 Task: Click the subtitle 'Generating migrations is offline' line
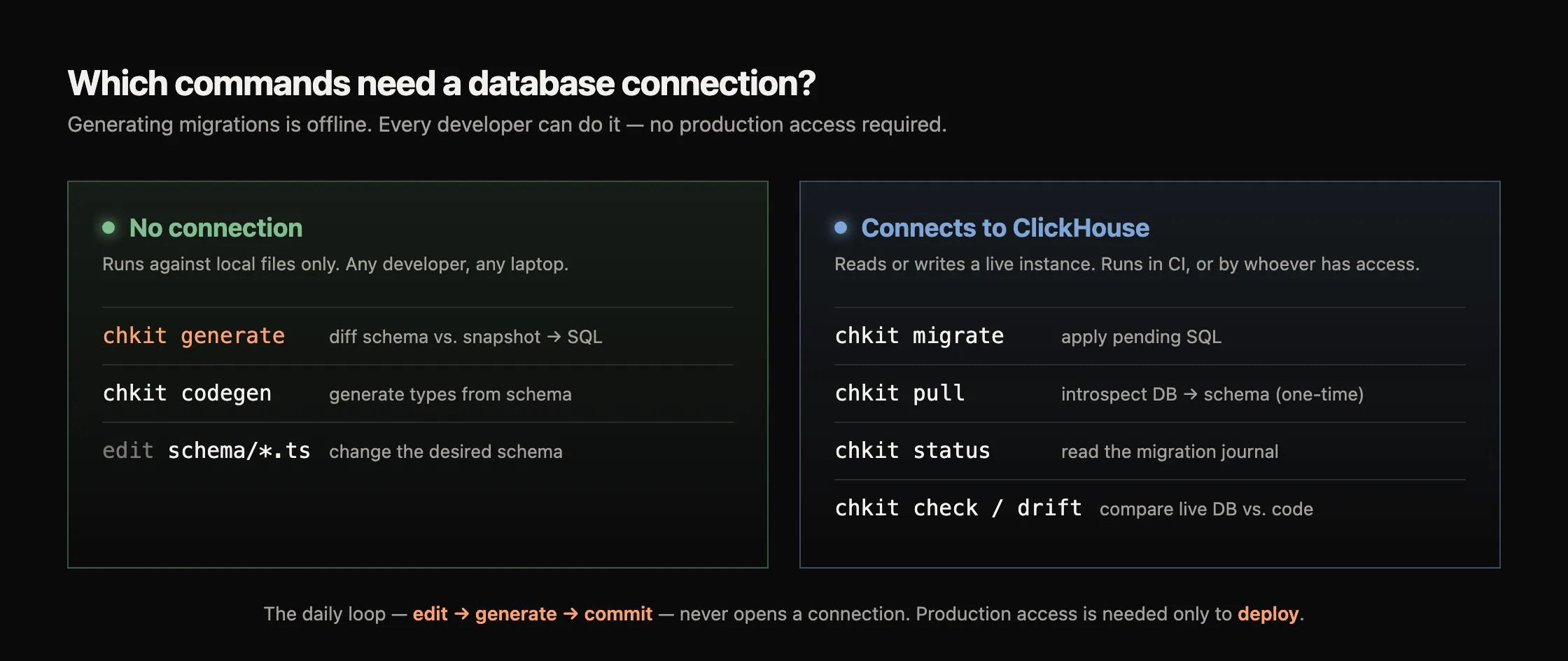507,125
